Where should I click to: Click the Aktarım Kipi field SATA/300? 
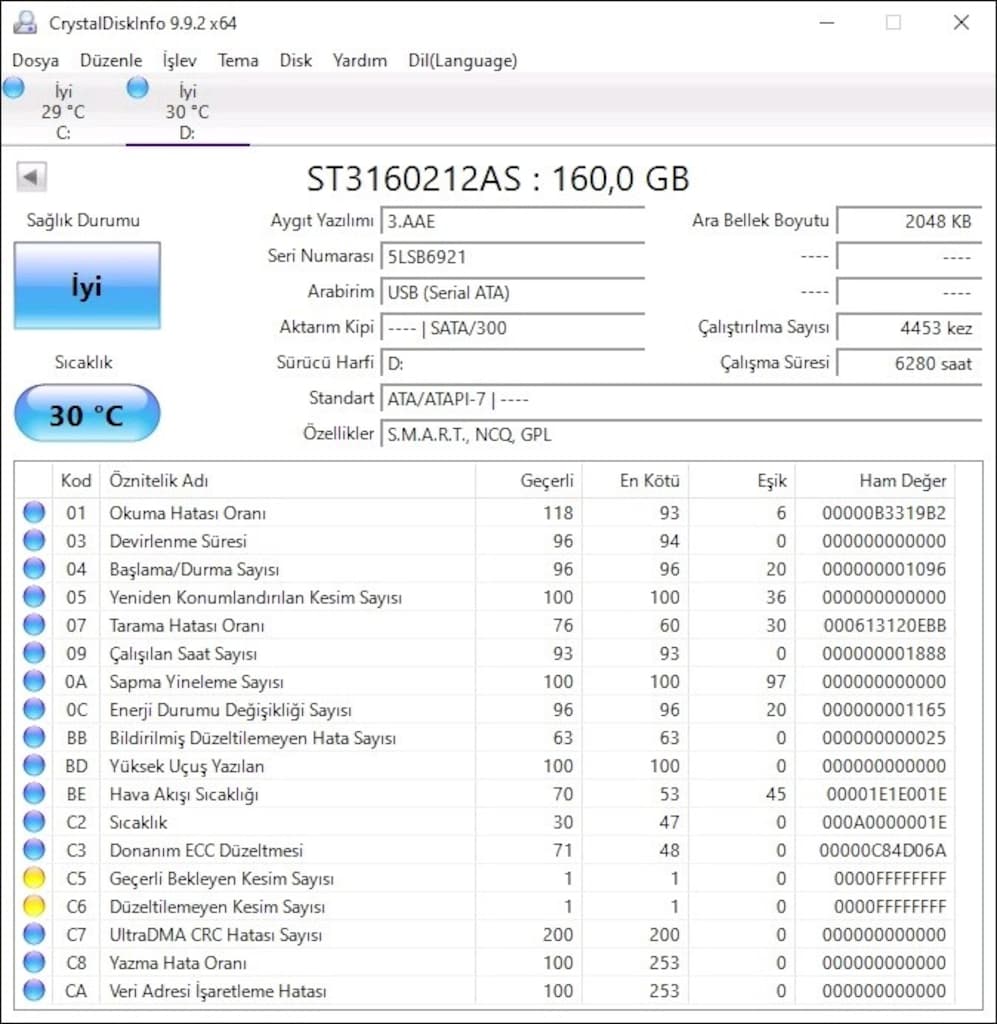coord(513,328)
